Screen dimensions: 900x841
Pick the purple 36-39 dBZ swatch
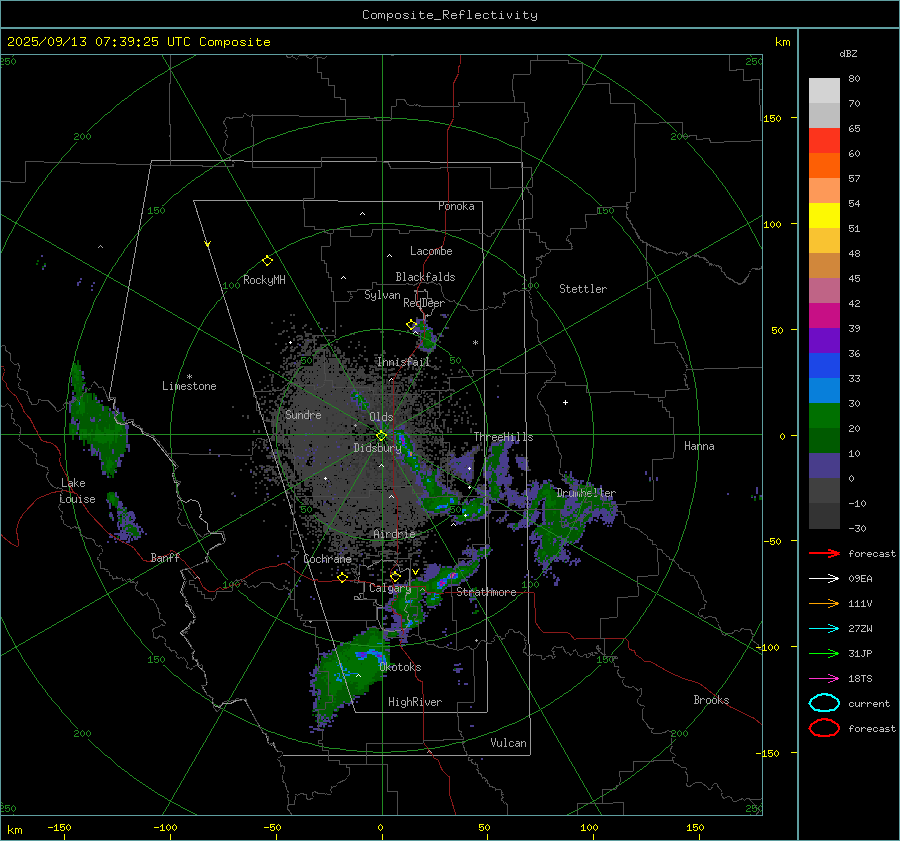(x=824, y=341)
